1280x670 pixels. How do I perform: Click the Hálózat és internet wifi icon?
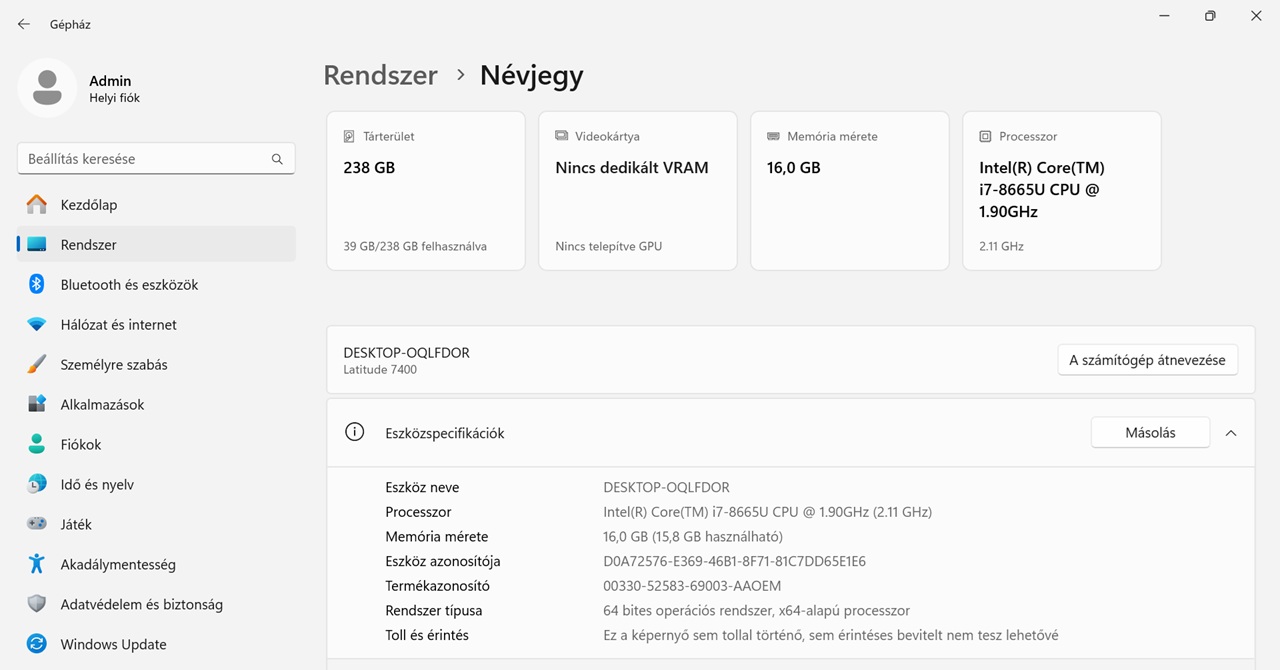coord(37,324)
